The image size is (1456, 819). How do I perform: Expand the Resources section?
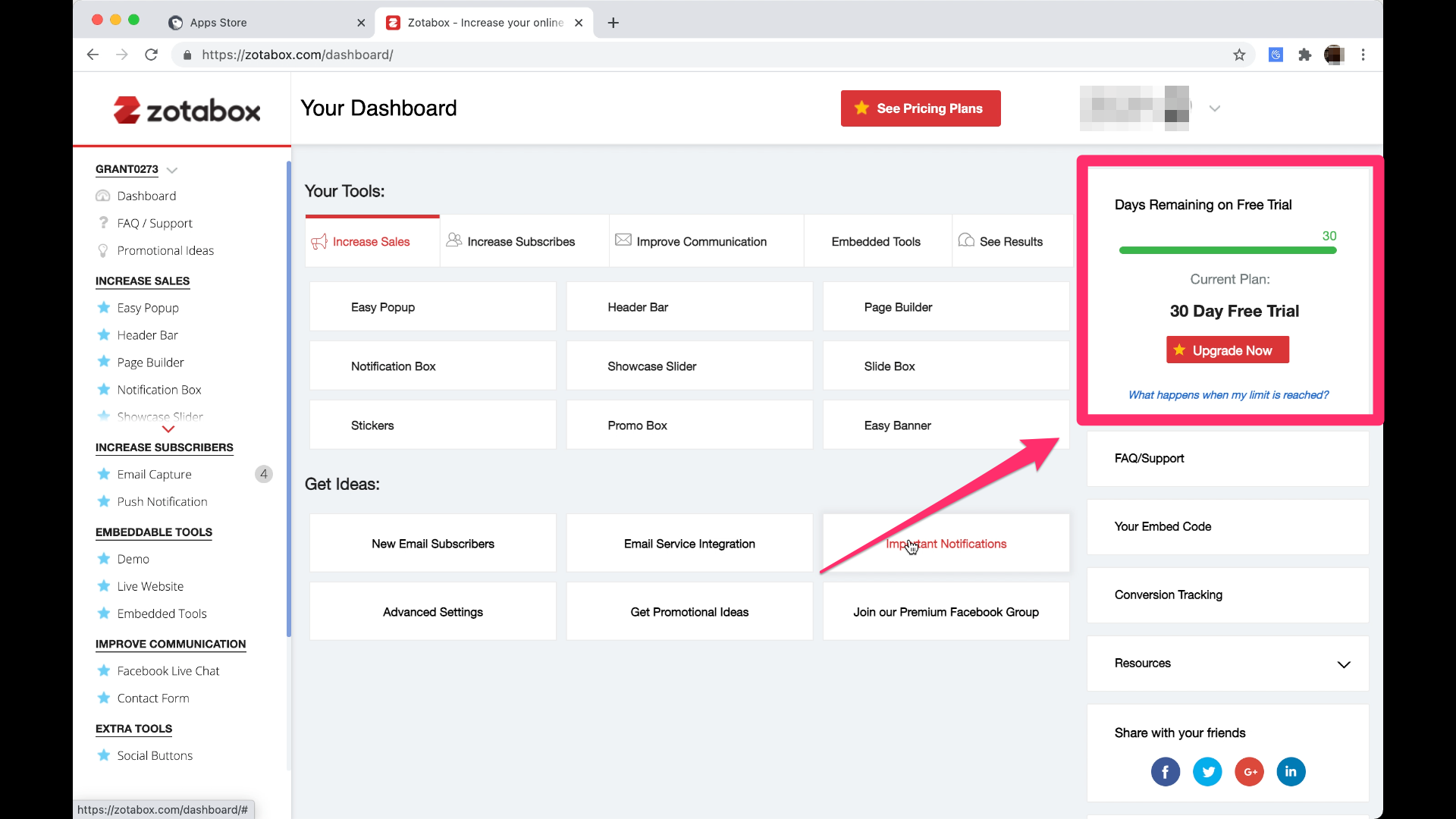(x=1344, y=664)
